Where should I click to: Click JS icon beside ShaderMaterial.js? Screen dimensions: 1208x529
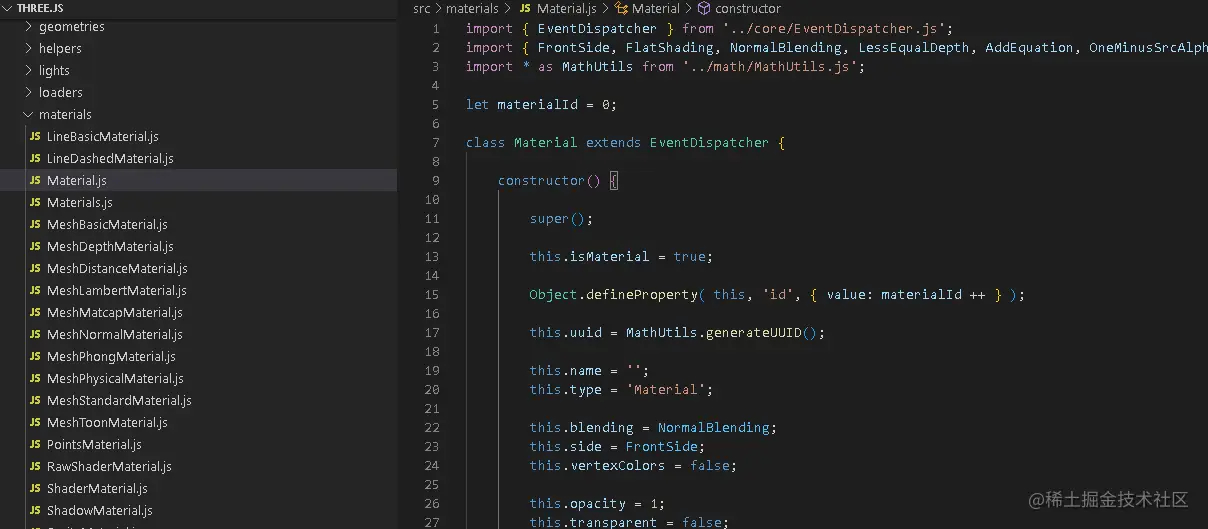(35, 488)
